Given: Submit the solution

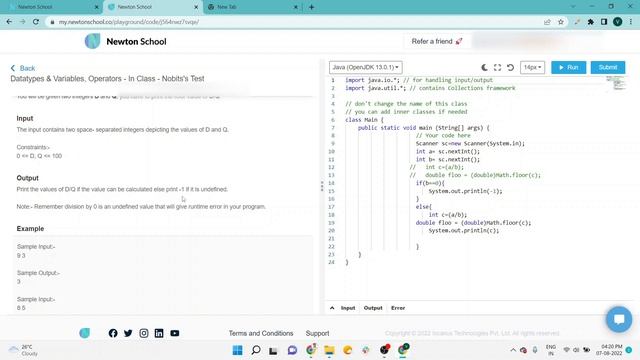Looking at the screenshot, I should pyautogui.click(x=608, y=67).
